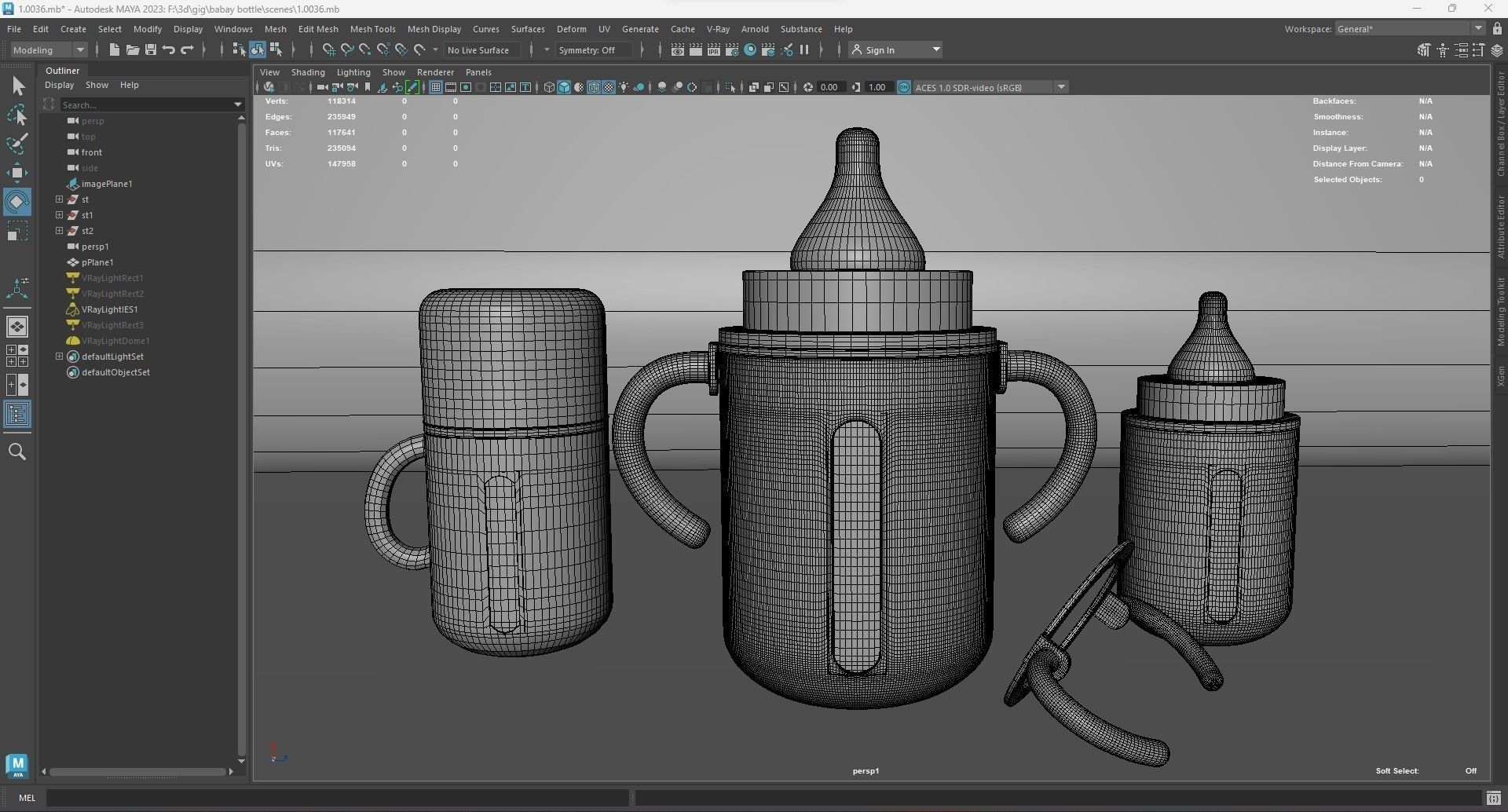Click the viewport gamma value field
Screen dimensions: 1508x812
[878, 87]
